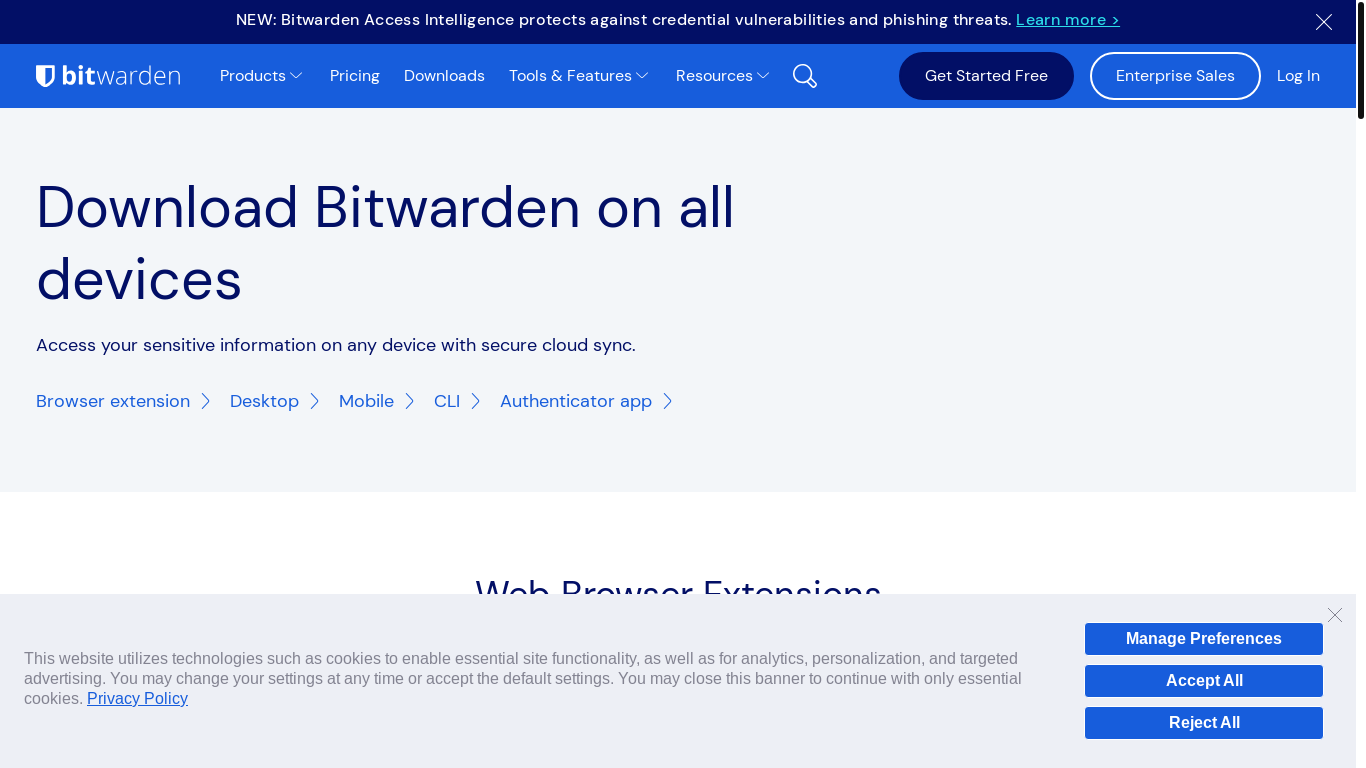This screenshot has height=768, width=1366.
Task: Open the search magnifier icon
Action: (805, 76)
